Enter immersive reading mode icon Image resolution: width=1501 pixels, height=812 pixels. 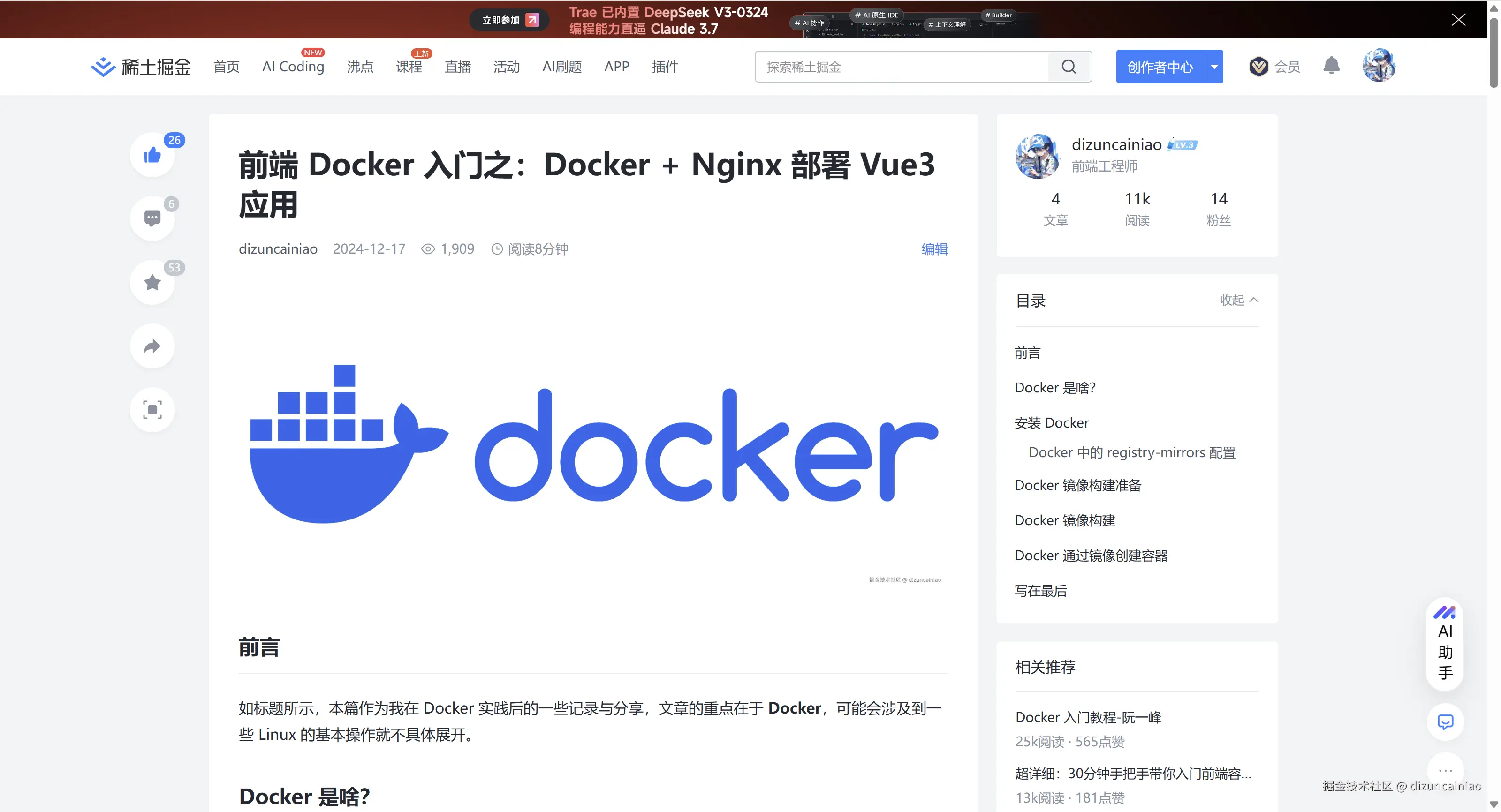click(x=152, y=410)
